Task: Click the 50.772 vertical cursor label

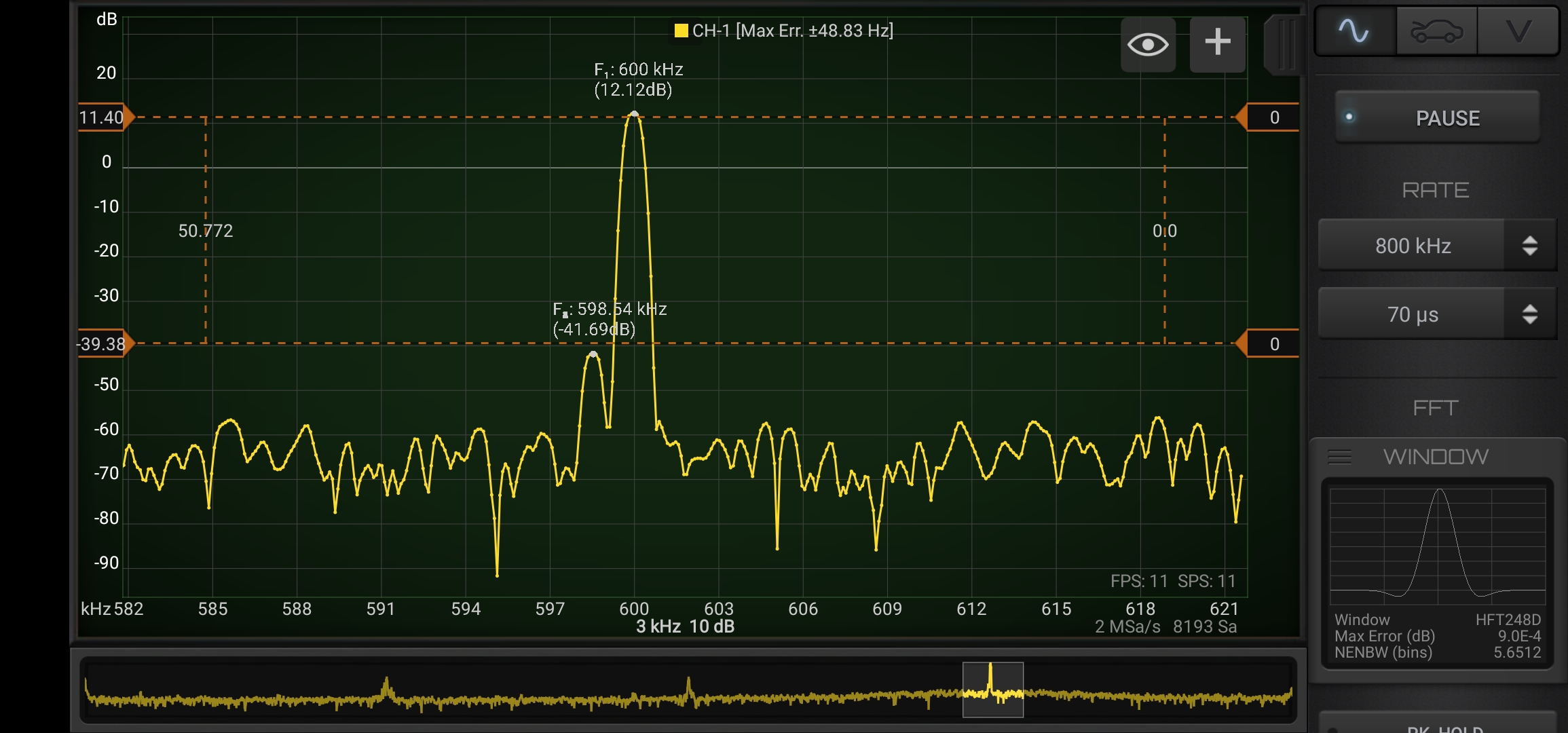Action: click(x=206, y=231)
